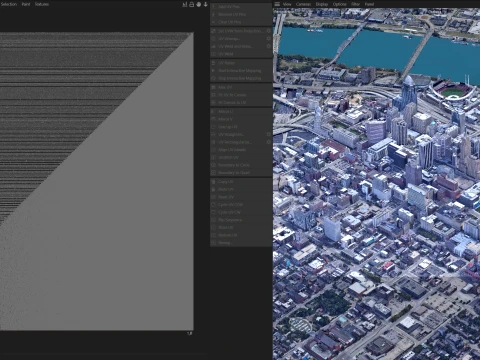This screenshot has width=480, height=360.
Task: Click the Add UV Pins icon
Action: tap(213, 6)
